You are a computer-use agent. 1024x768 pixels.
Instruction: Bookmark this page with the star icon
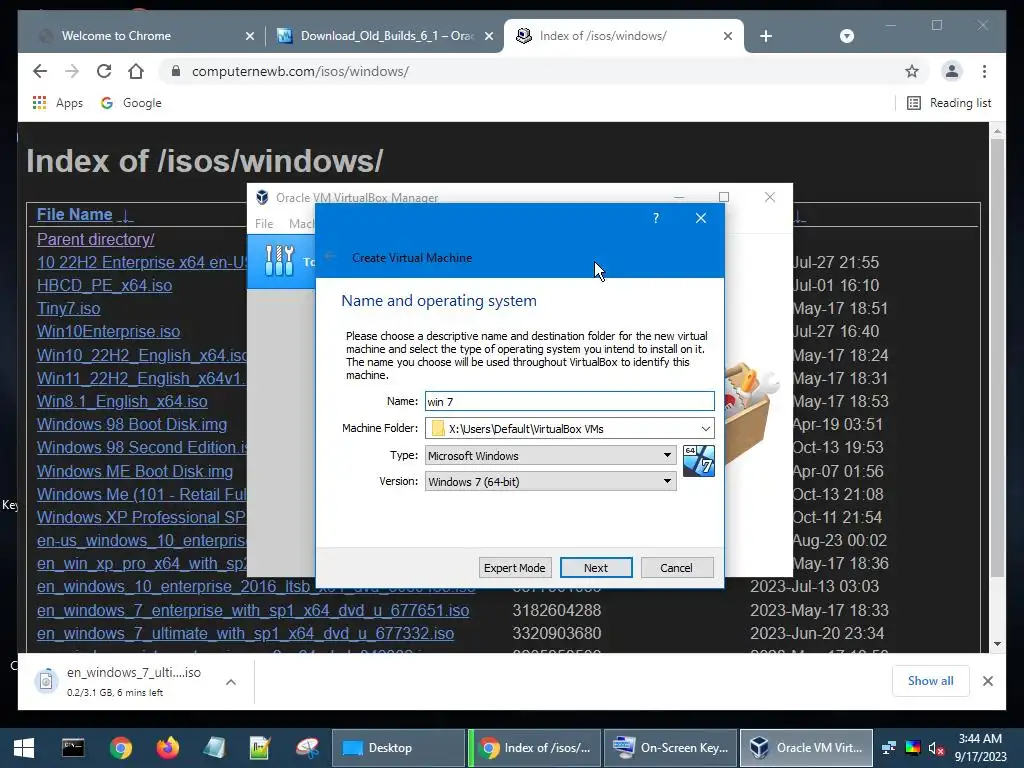coord(912,71)
